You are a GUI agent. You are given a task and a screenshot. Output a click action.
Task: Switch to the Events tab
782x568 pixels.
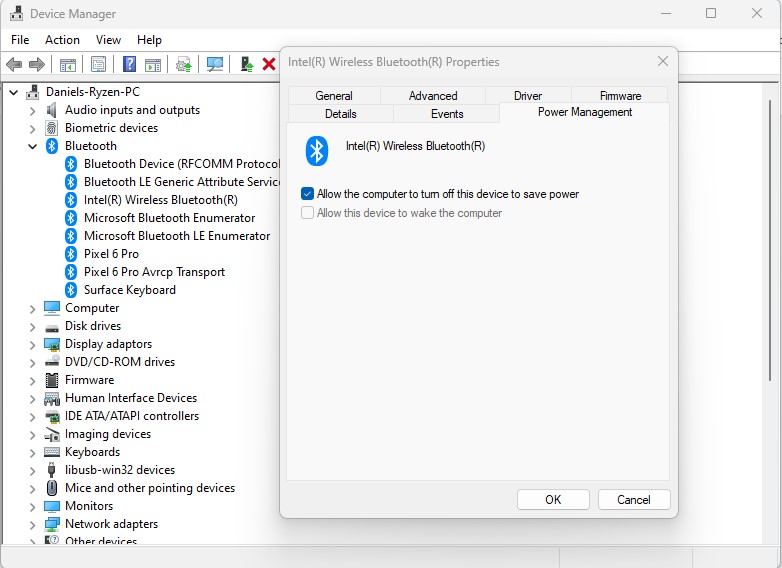[447, 114]
